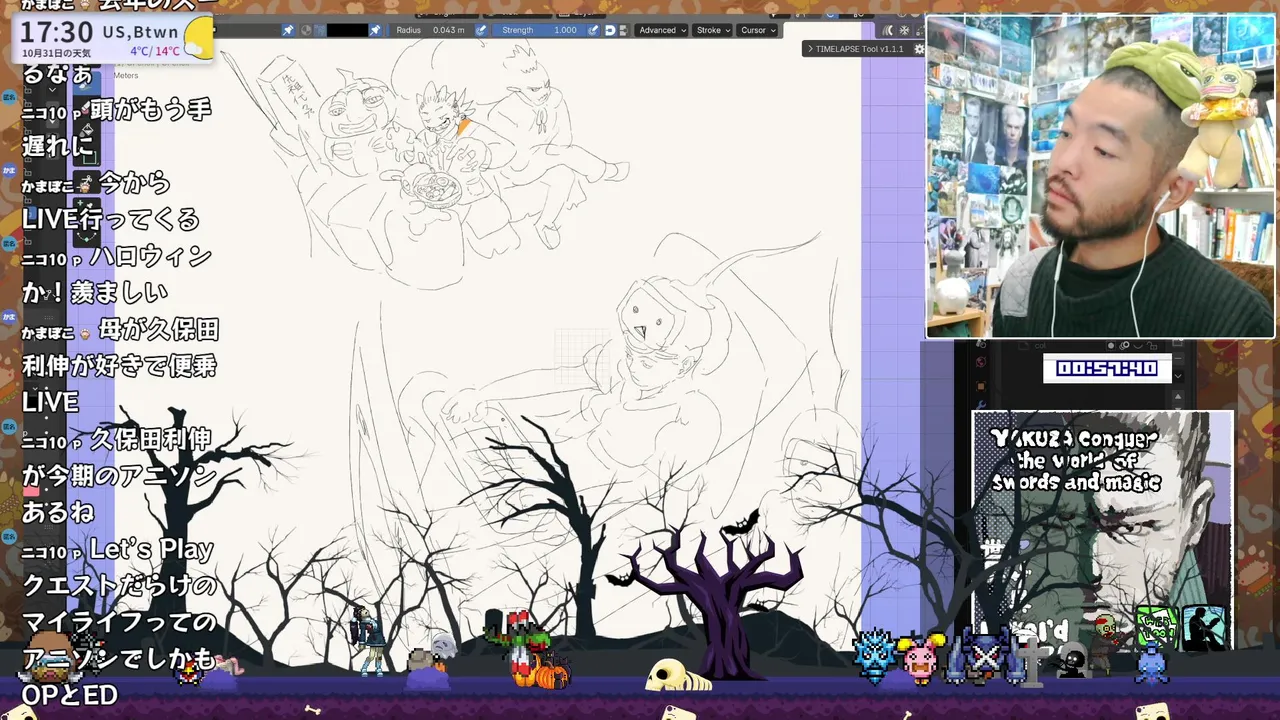Open the World properties tab icon
Viewport: 1280px width, 720px height.
pos(980,361)
